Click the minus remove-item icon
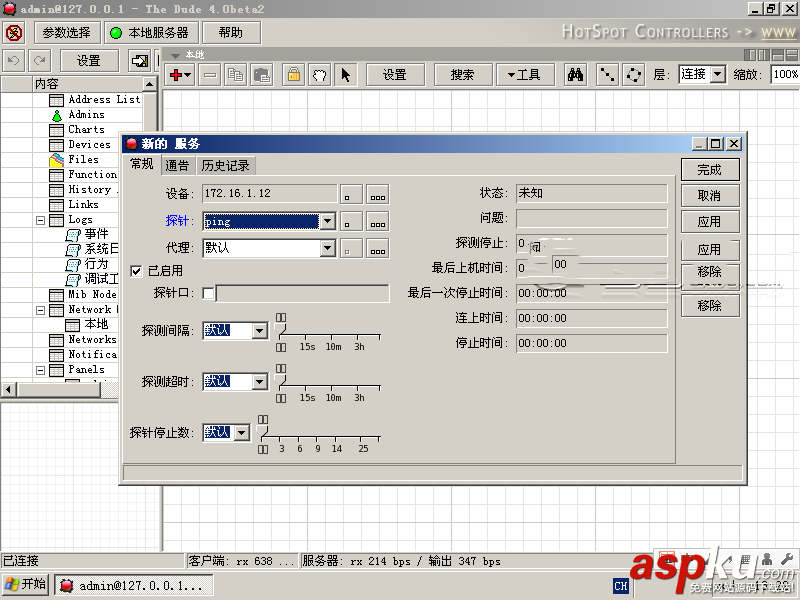Viewport: 800px width, 600px height. pos(210,75)
